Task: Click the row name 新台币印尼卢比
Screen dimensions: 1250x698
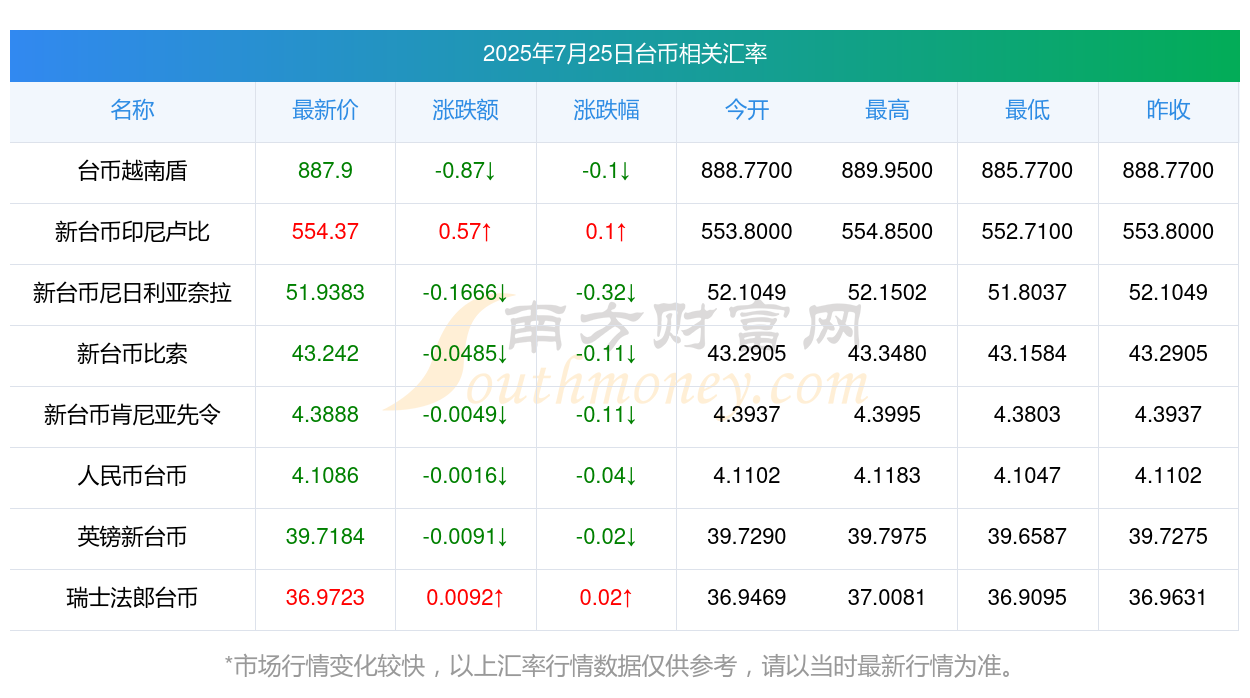Action: coord(132,232)
